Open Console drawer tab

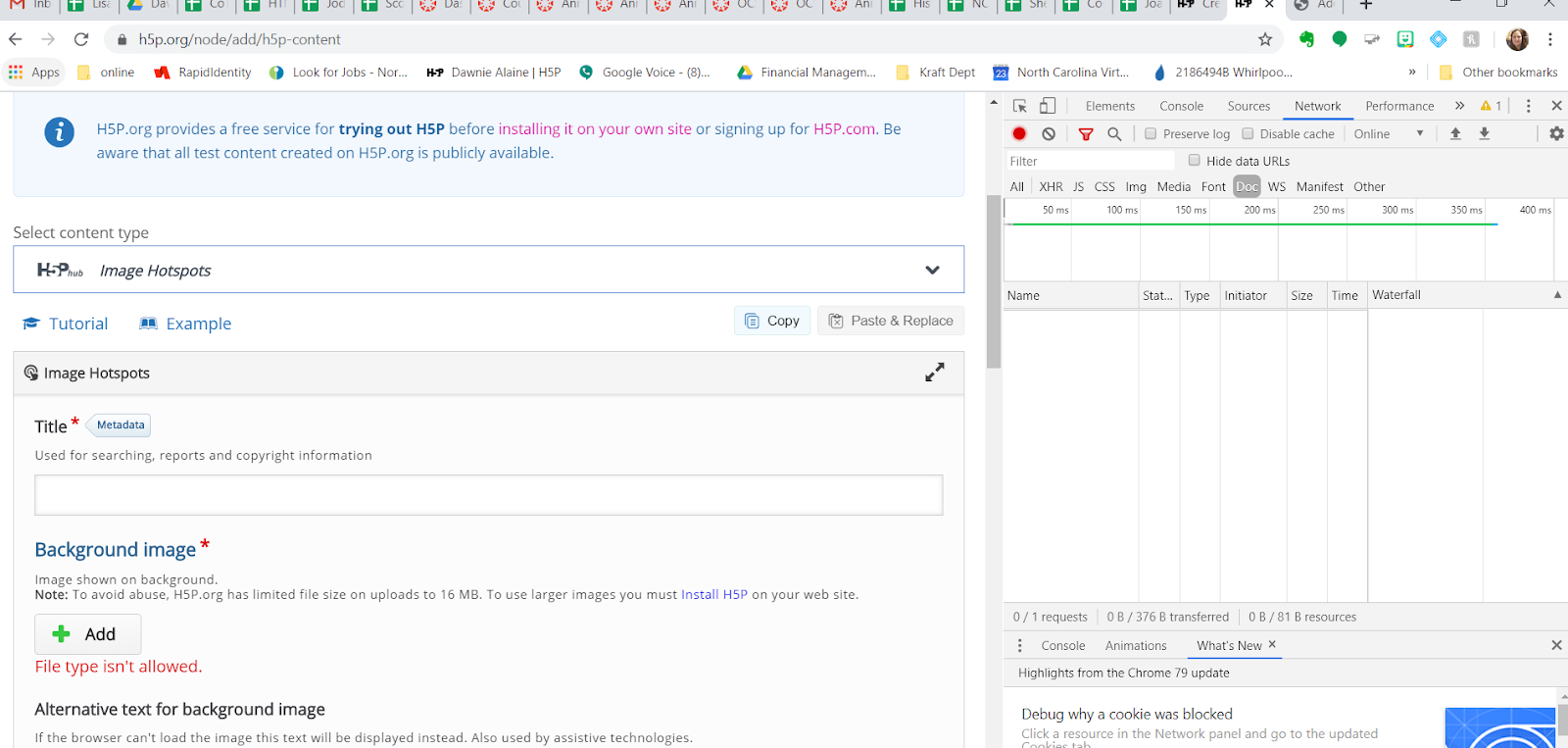click(1063, 645)
